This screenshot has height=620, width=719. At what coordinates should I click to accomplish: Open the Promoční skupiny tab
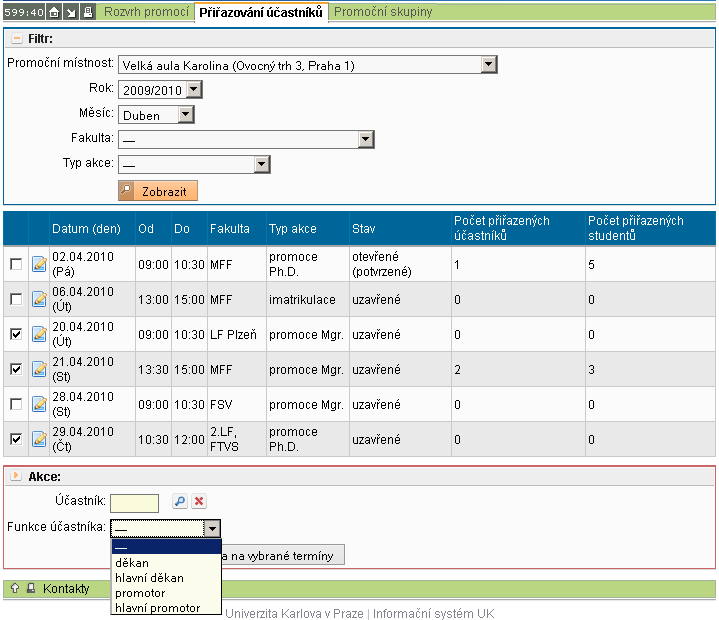[x=383, y=12]
